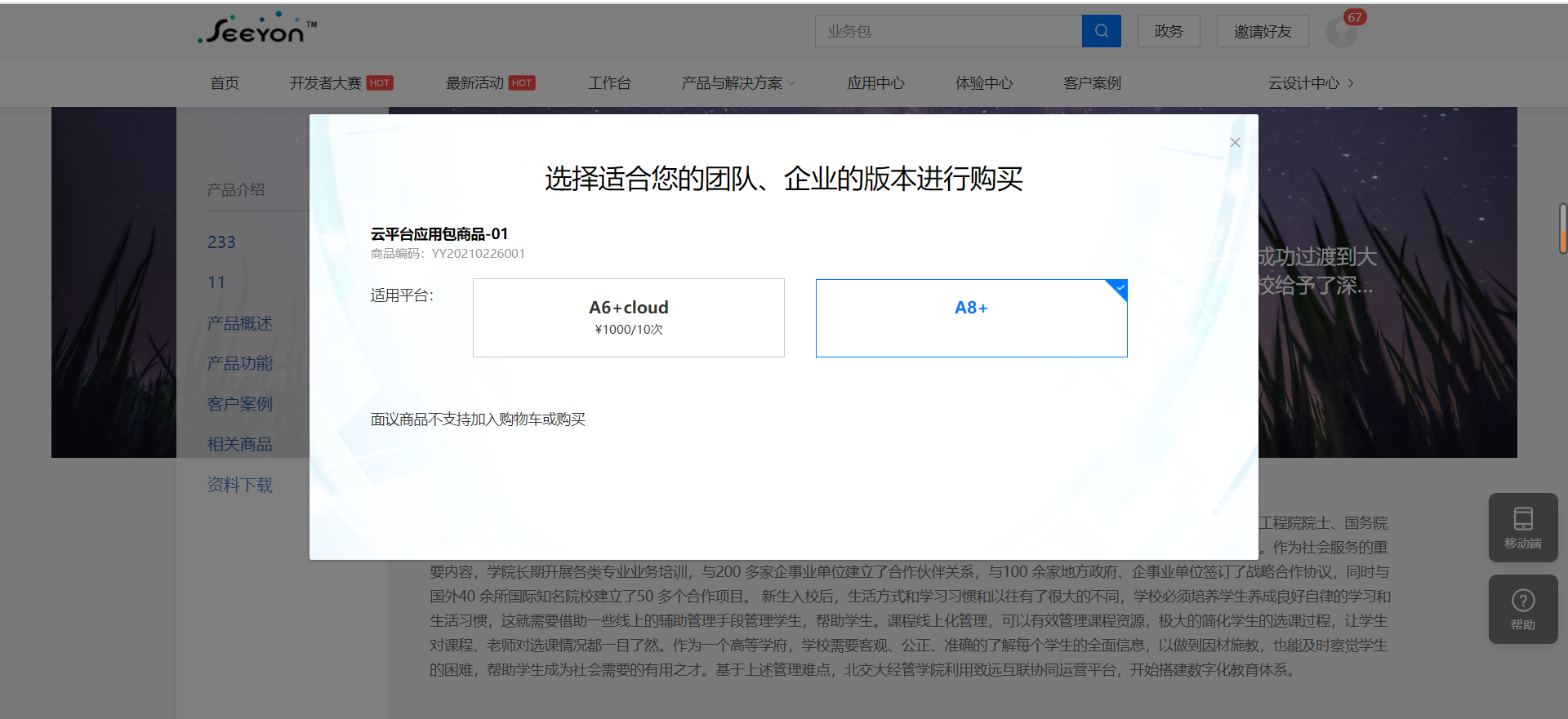The width and height of the screenshot is (1568, 719).
Task: Click the 233 sidebar link
Action: click(221, 242)
